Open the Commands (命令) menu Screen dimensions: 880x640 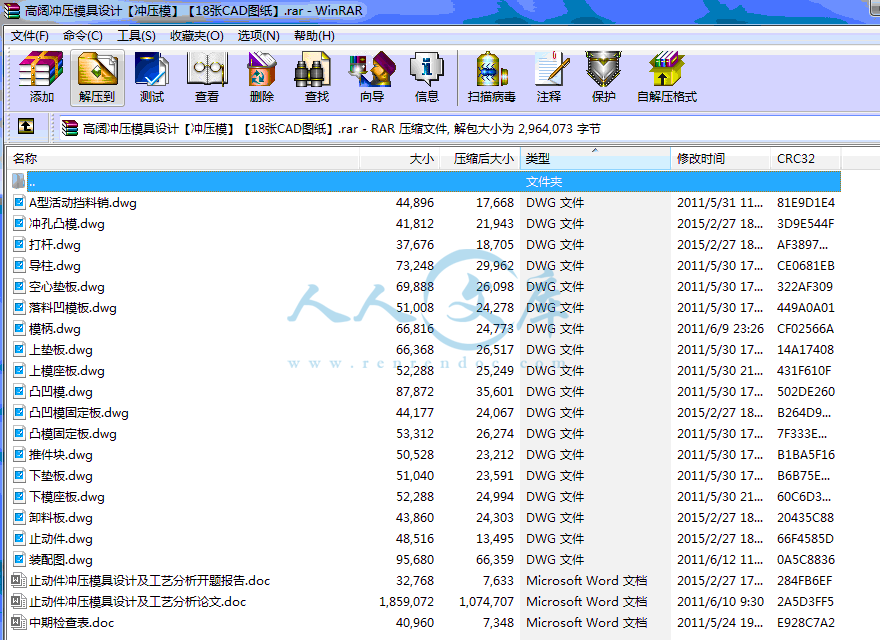point(82,36)
